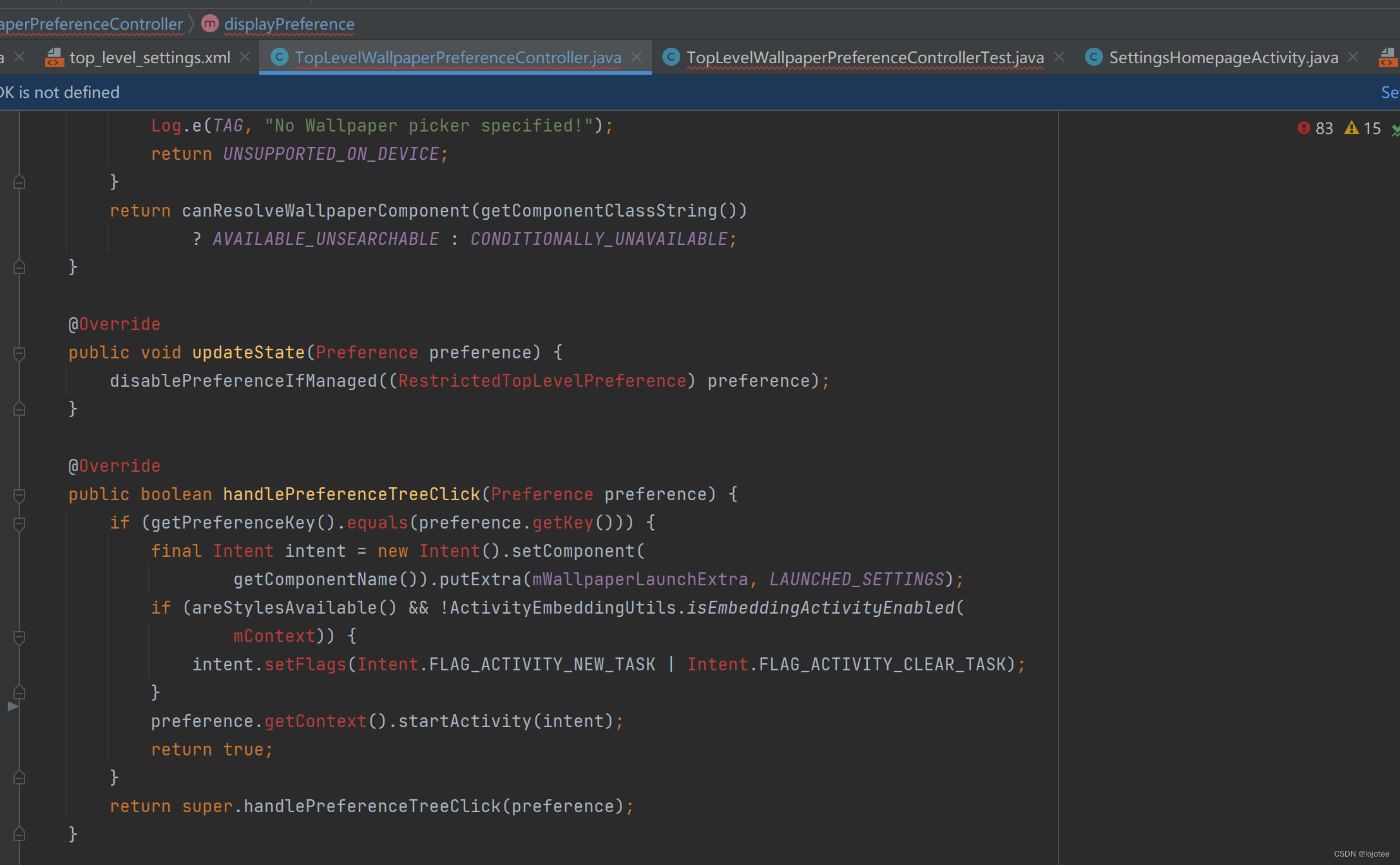
Task: Close the TopLevelWallpaperPreferenceControllerTest.java tab
Action: (x=1059, y=57)
